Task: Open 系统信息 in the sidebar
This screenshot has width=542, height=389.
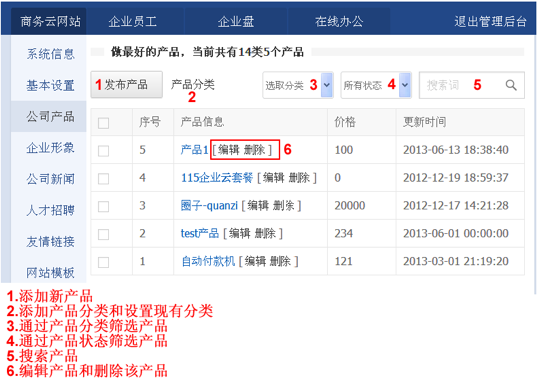Action: point(50,54)
